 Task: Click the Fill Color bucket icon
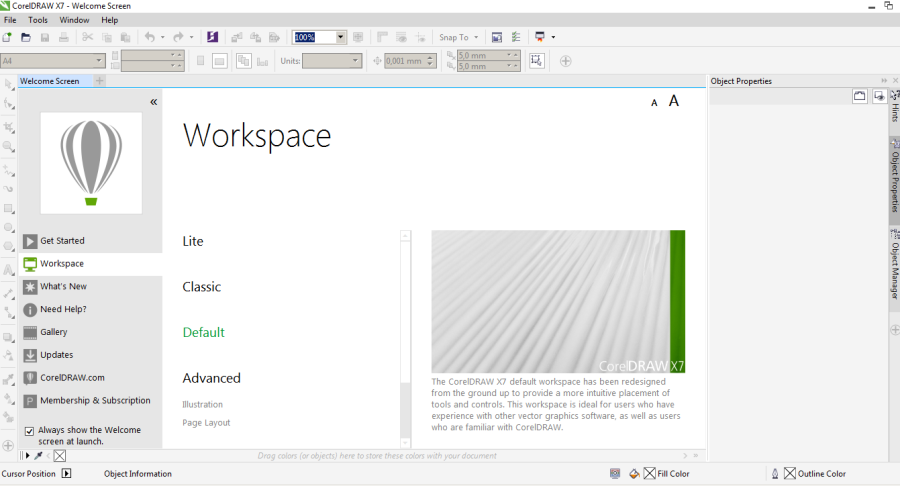click(x=634, y=473)
